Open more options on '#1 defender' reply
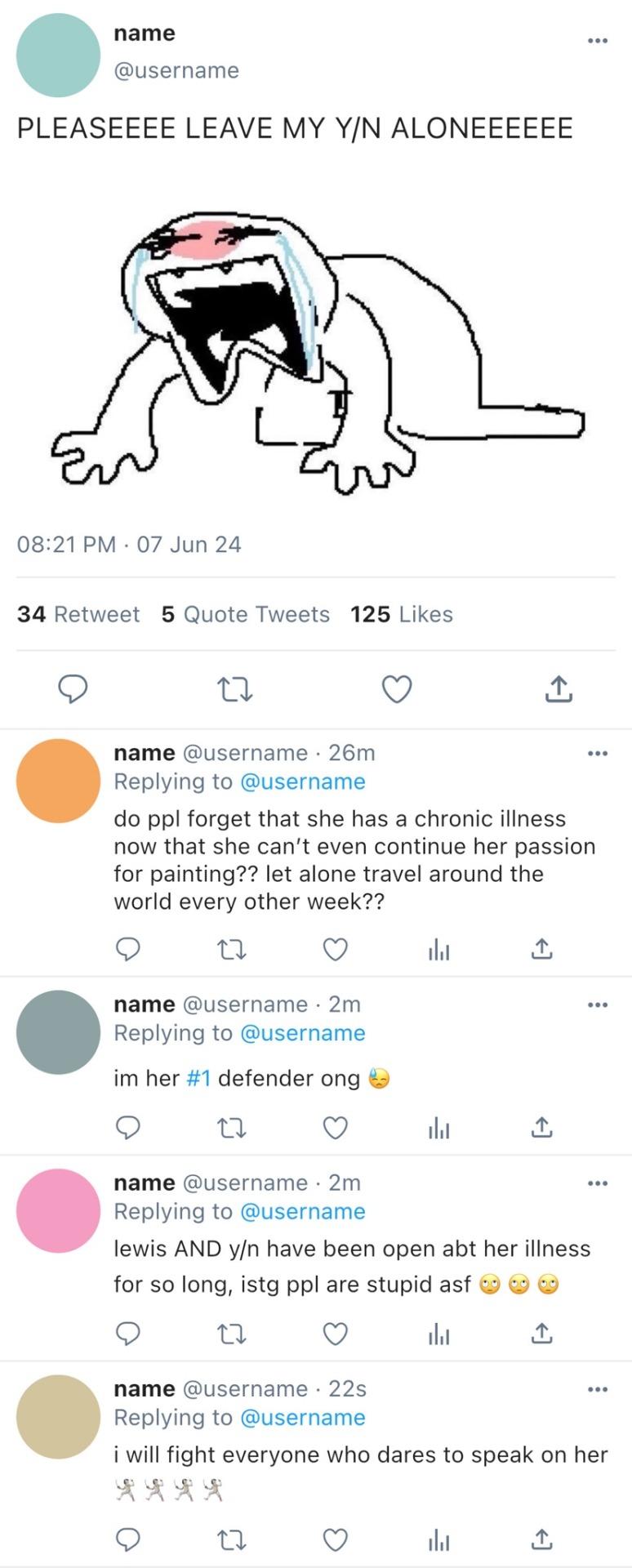This screenshot has height=1568, width=632. tap(598, 1004)
